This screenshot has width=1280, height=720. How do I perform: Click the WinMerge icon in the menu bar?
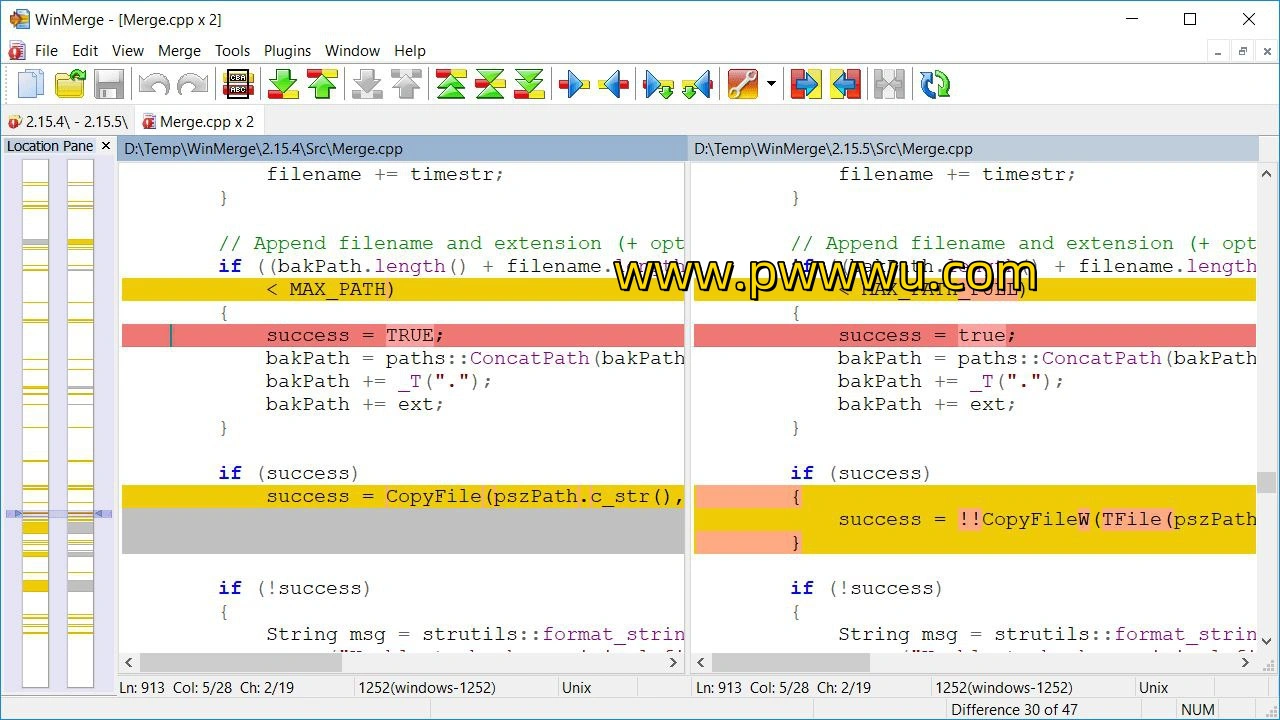16,50
